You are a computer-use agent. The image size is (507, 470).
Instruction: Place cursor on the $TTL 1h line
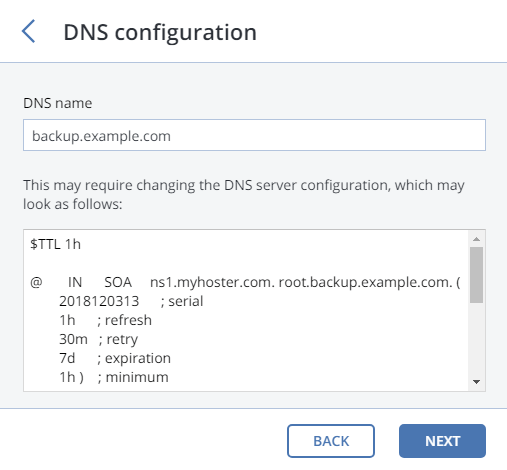point(55,244)
